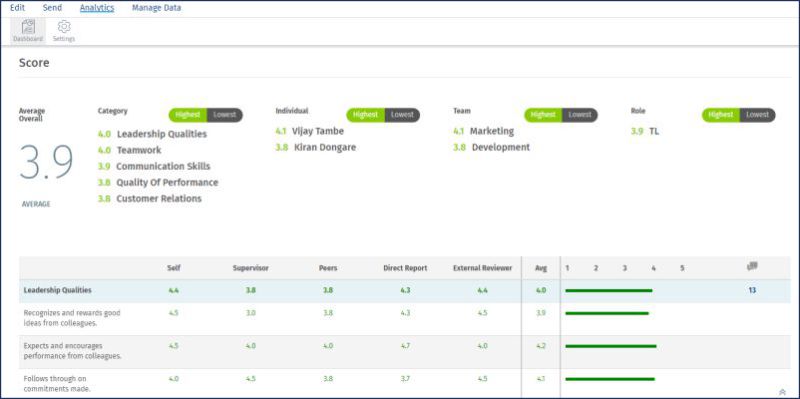Image resolution: width=800 pixels, height=399 pixels.
Task: Click the large 3.9 average overall score
Action: click(x=46, y=162)
